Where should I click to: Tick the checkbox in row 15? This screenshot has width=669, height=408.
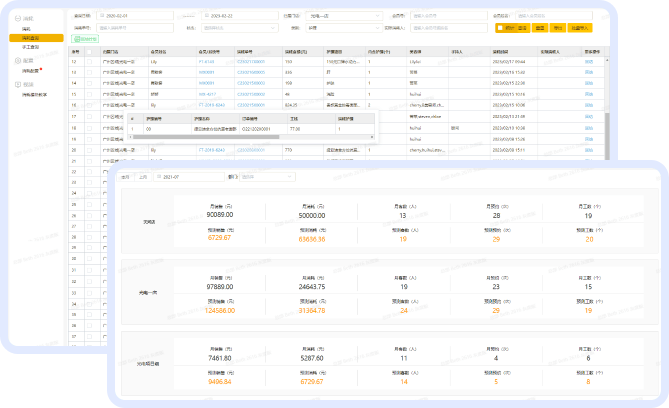tap(89, 94)
